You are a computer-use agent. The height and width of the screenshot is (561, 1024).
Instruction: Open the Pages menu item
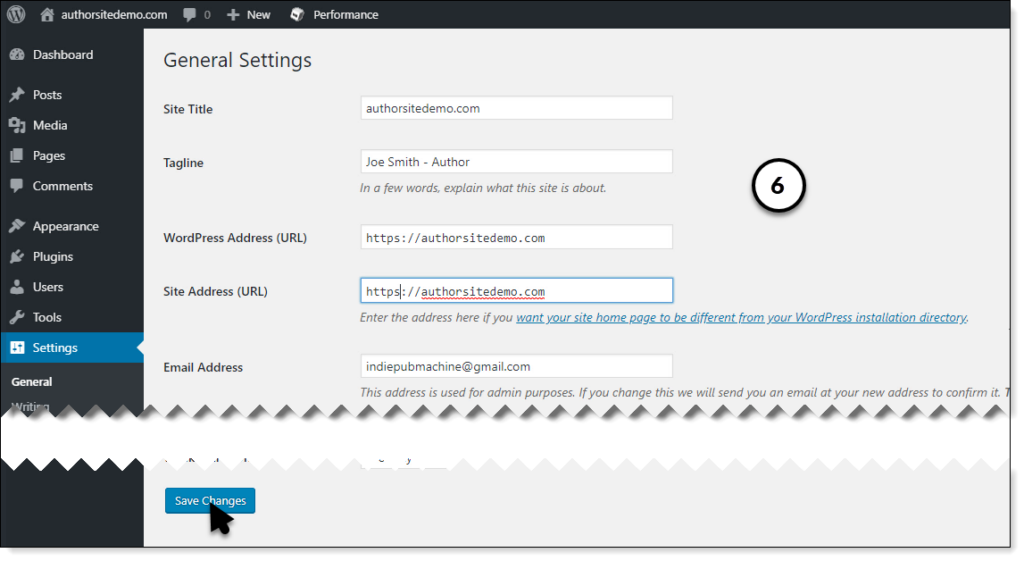[49, 156]
